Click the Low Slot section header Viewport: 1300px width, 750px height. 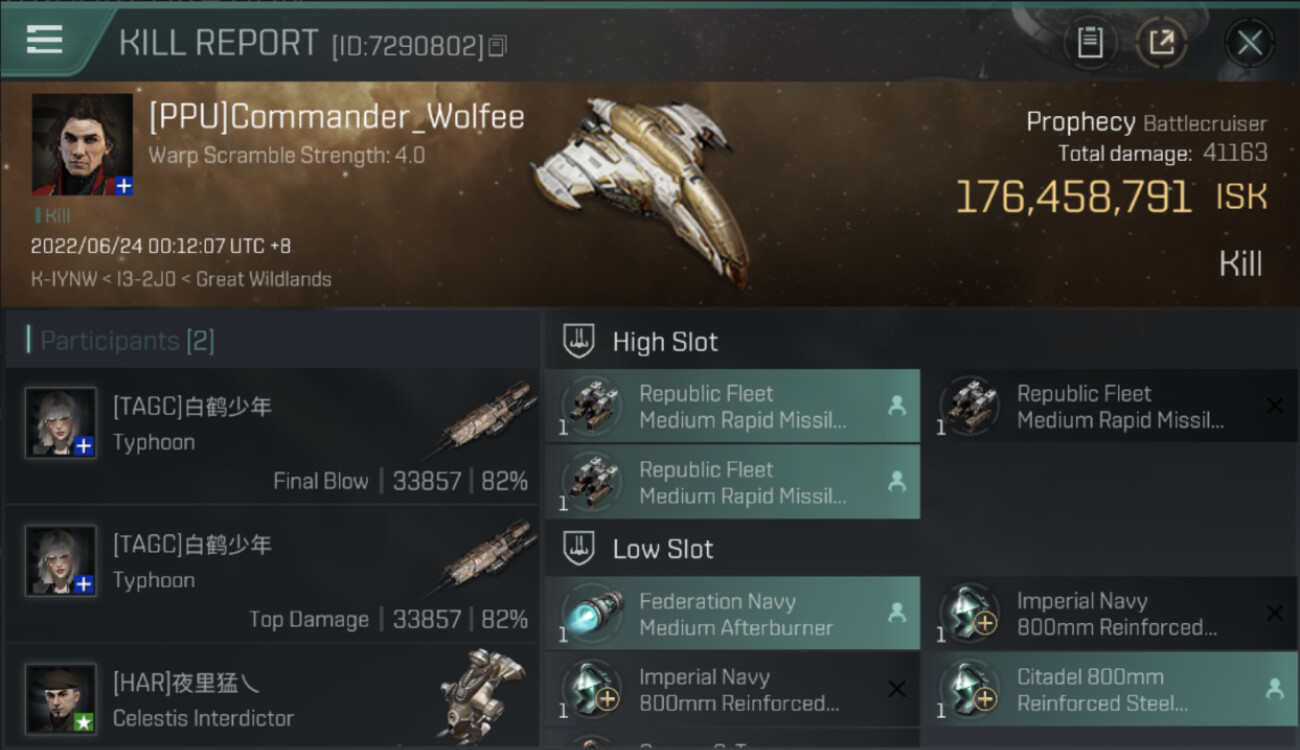(662, 549)
